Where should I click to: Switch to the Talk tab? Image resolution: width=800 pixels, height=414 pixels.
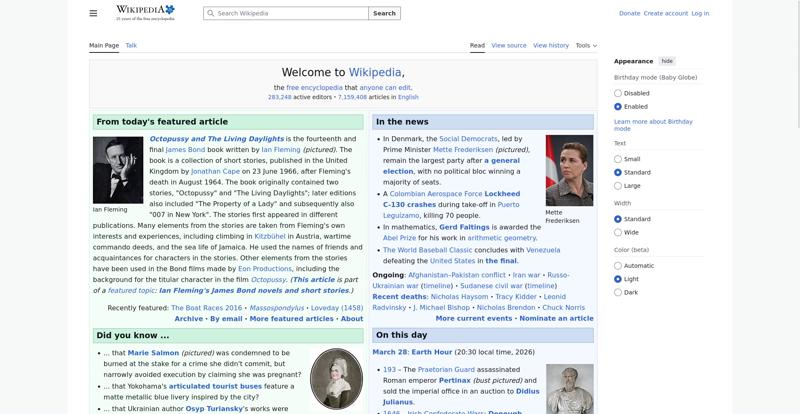click(131, 45)
